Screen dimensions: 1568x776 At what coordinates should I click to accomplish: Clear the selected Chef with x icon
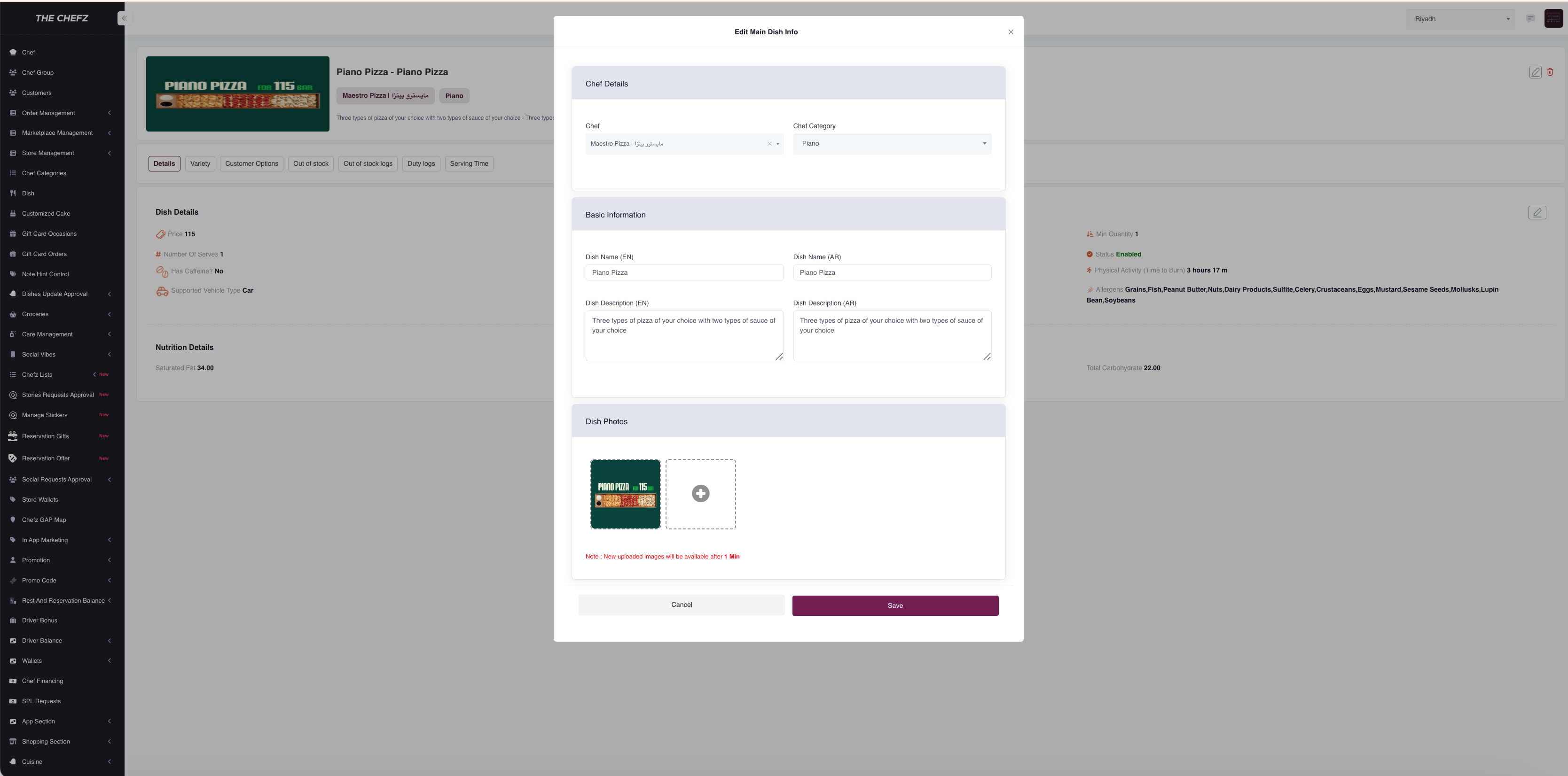769,144
